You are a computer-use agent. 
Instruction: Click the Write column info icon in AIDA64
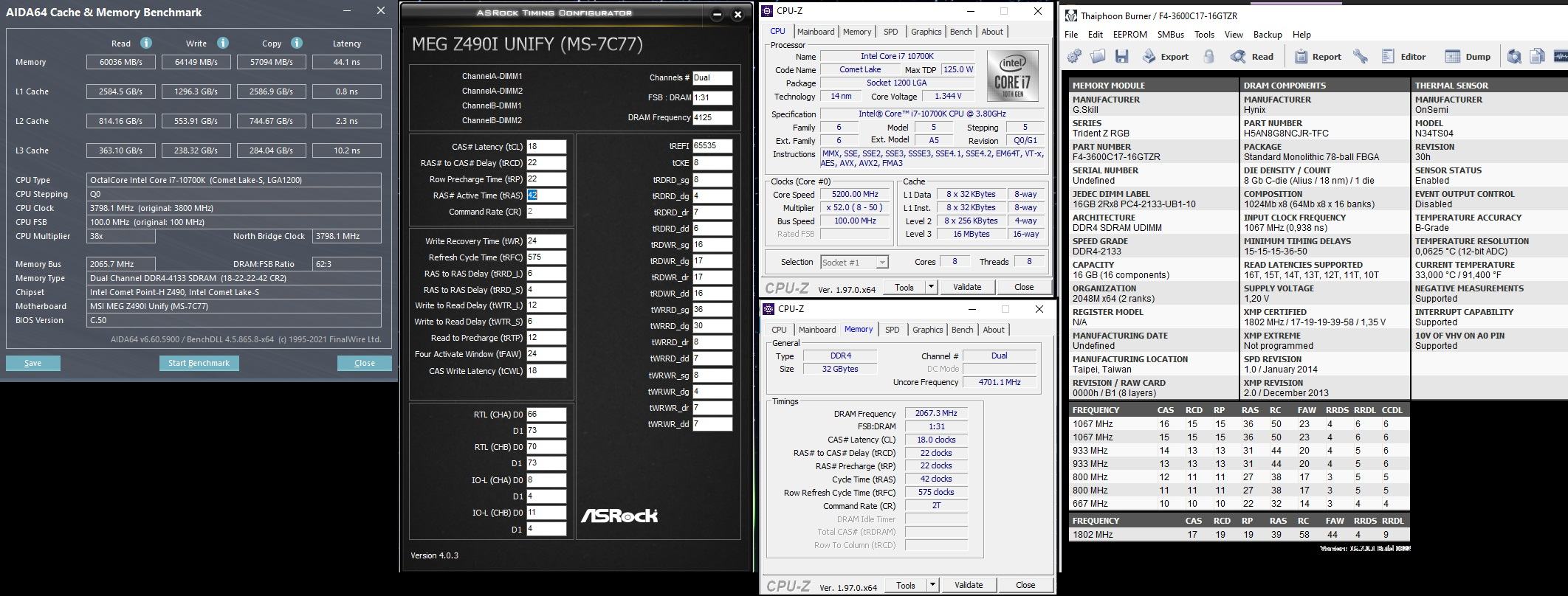pyautogui.click(x=223, y=43)
